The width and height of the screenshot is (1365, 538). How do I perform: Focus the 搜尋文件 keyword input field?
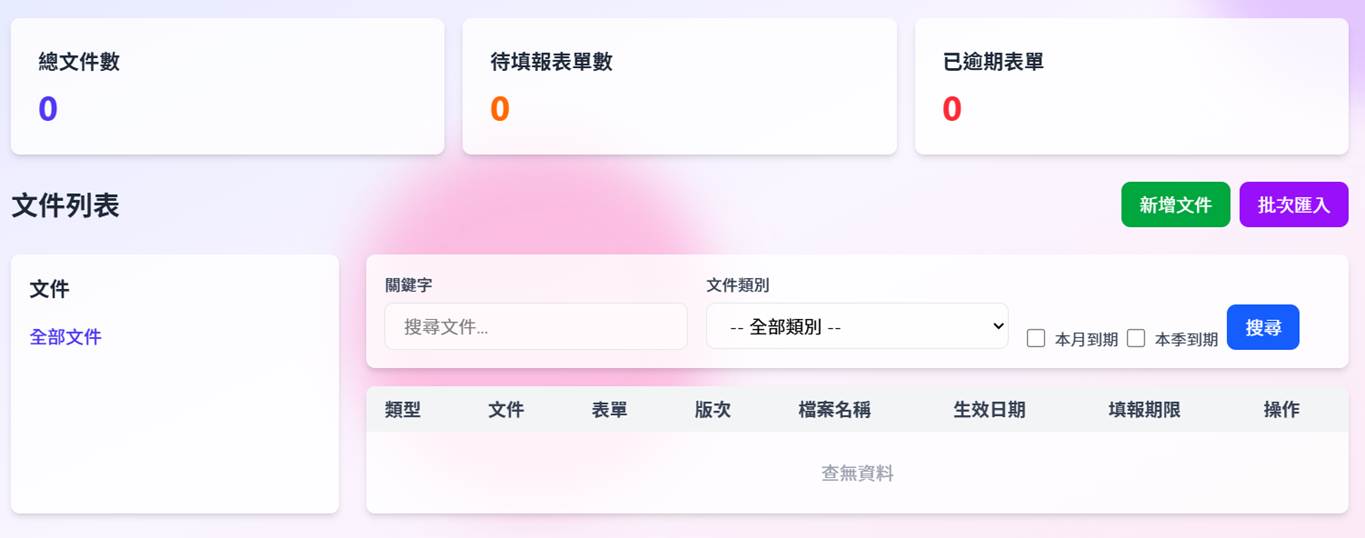536,327
